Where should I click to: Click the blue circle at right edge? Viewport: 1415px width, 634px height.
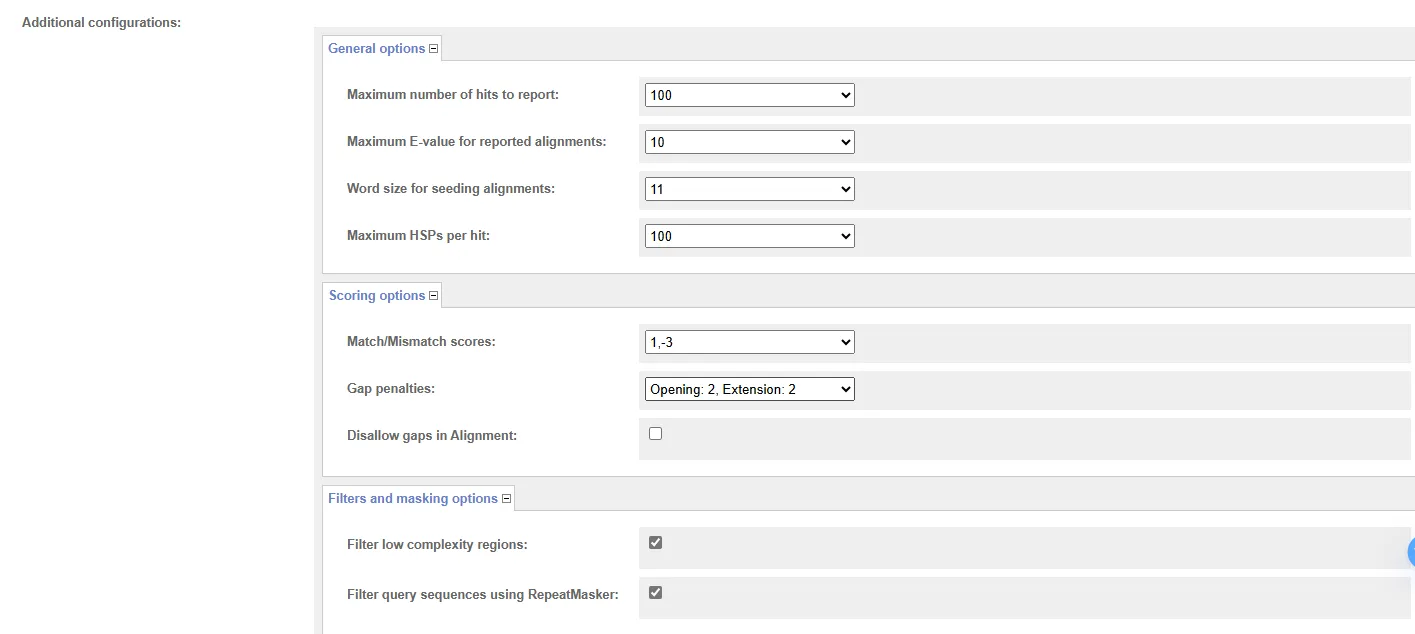tap(1411, 552)
